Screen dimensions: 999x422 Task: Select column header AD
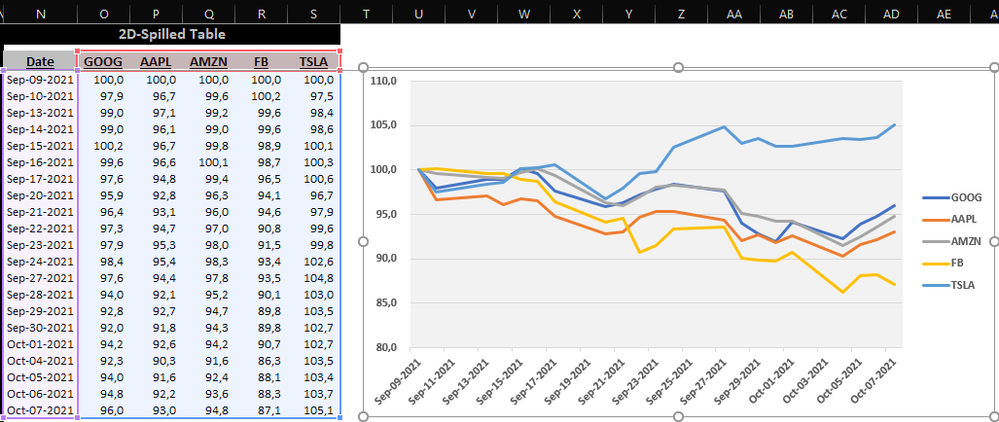click(x=891, y=13)
